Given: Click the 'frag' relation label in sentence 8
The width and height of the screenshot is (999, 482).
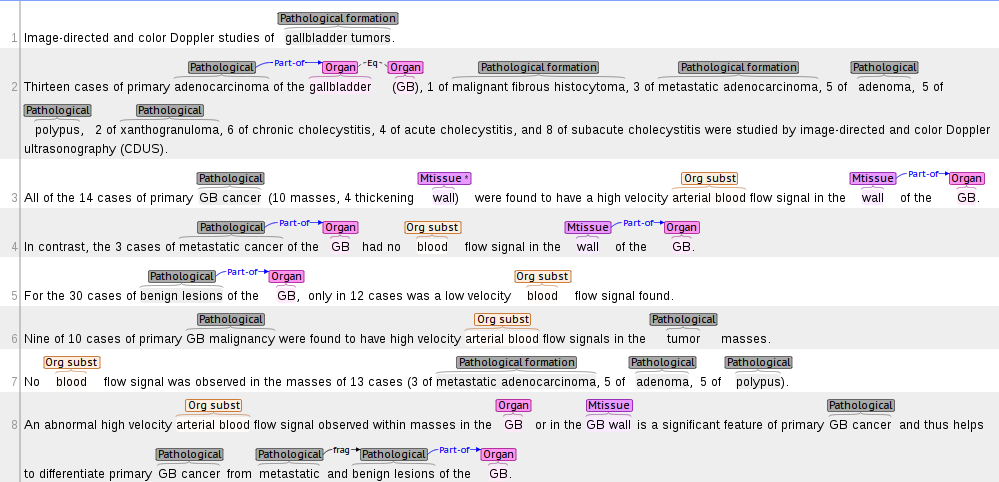Looking at the screenshot, I should 341,450.
